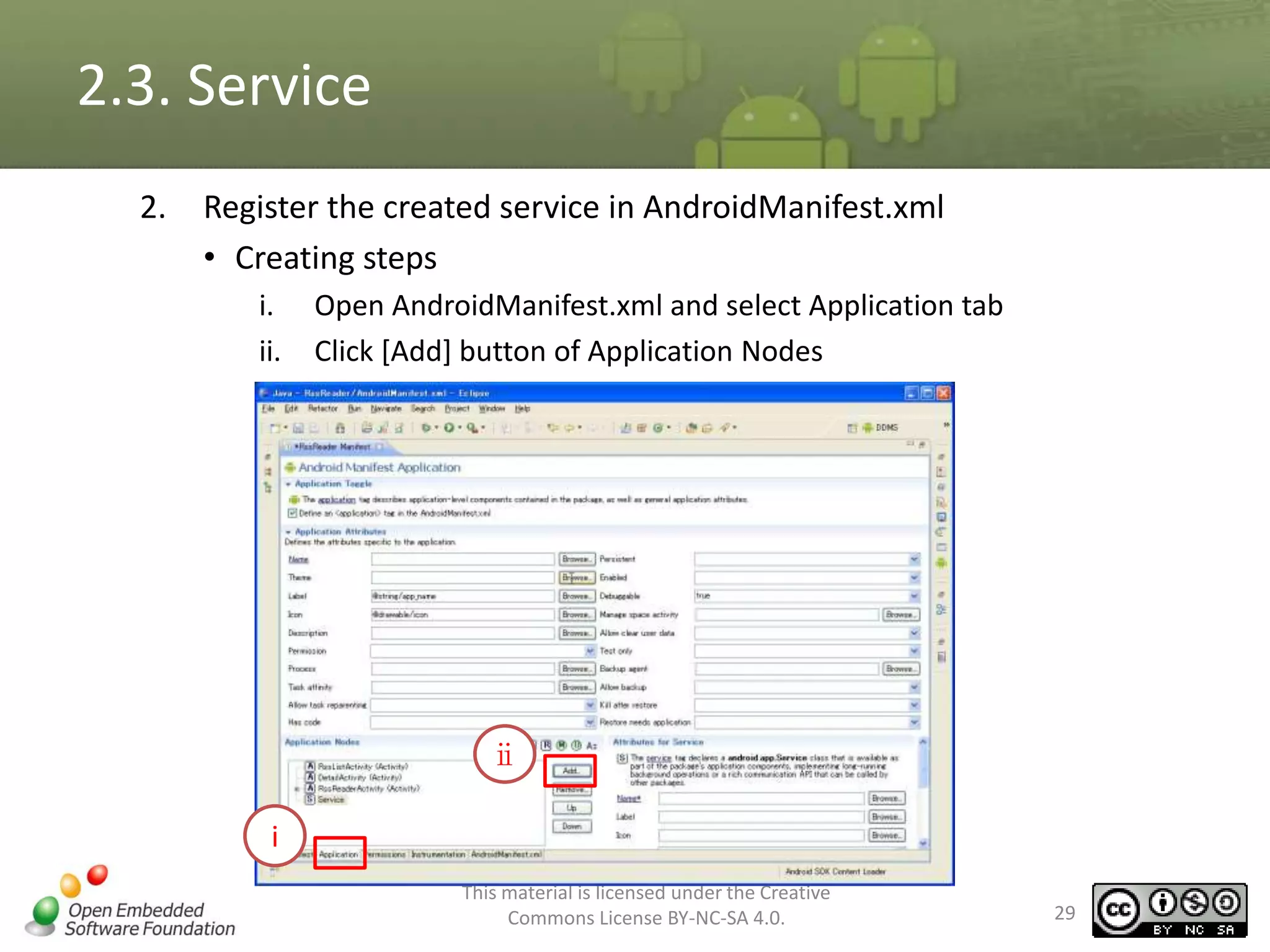Click the green U filter icon above nodes
The width and height of the screenshot is (1270, 952).
pos(576,745)
